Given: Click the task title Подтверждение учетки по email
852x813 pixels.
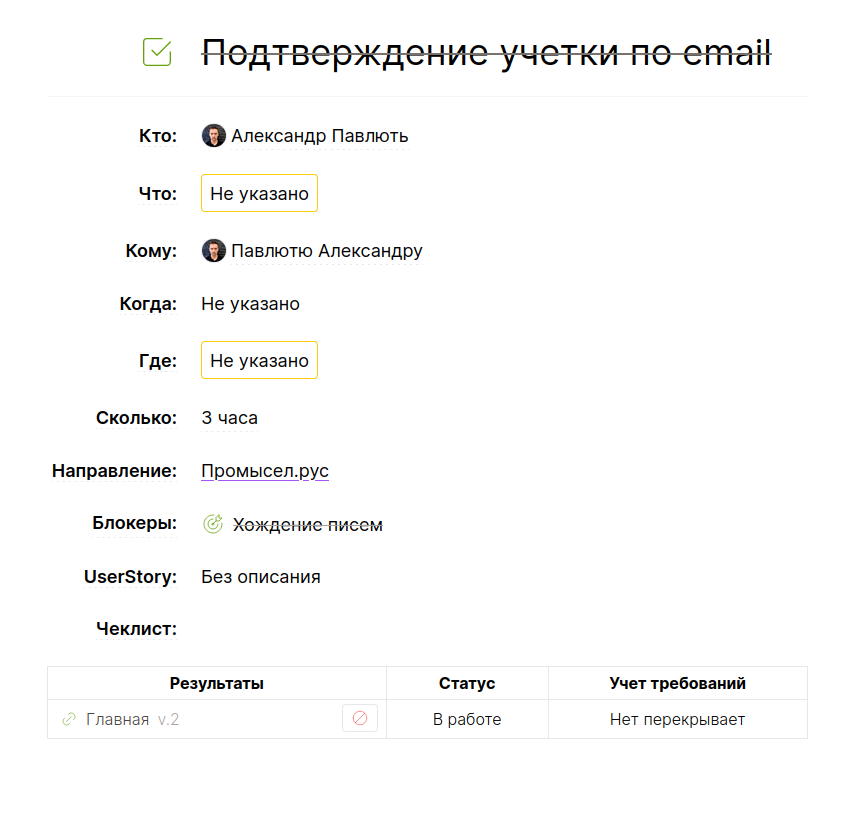Looking at the screenshot, I should 486,53.
